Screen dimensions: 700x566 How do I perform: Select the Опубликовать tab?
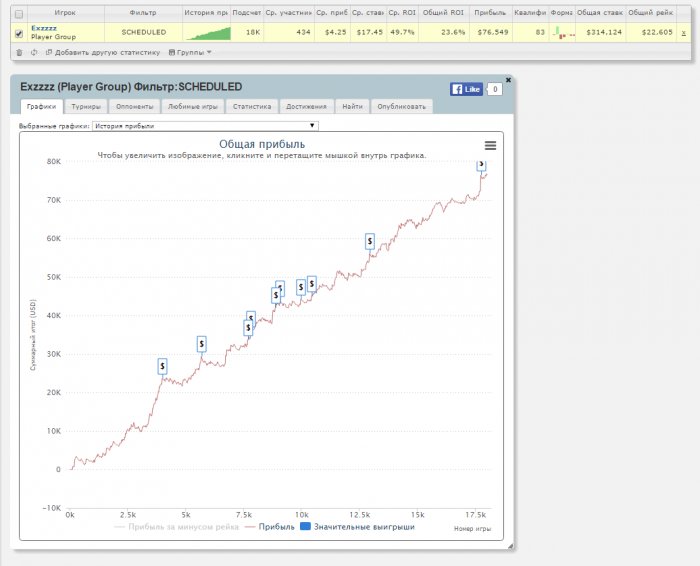401,107
